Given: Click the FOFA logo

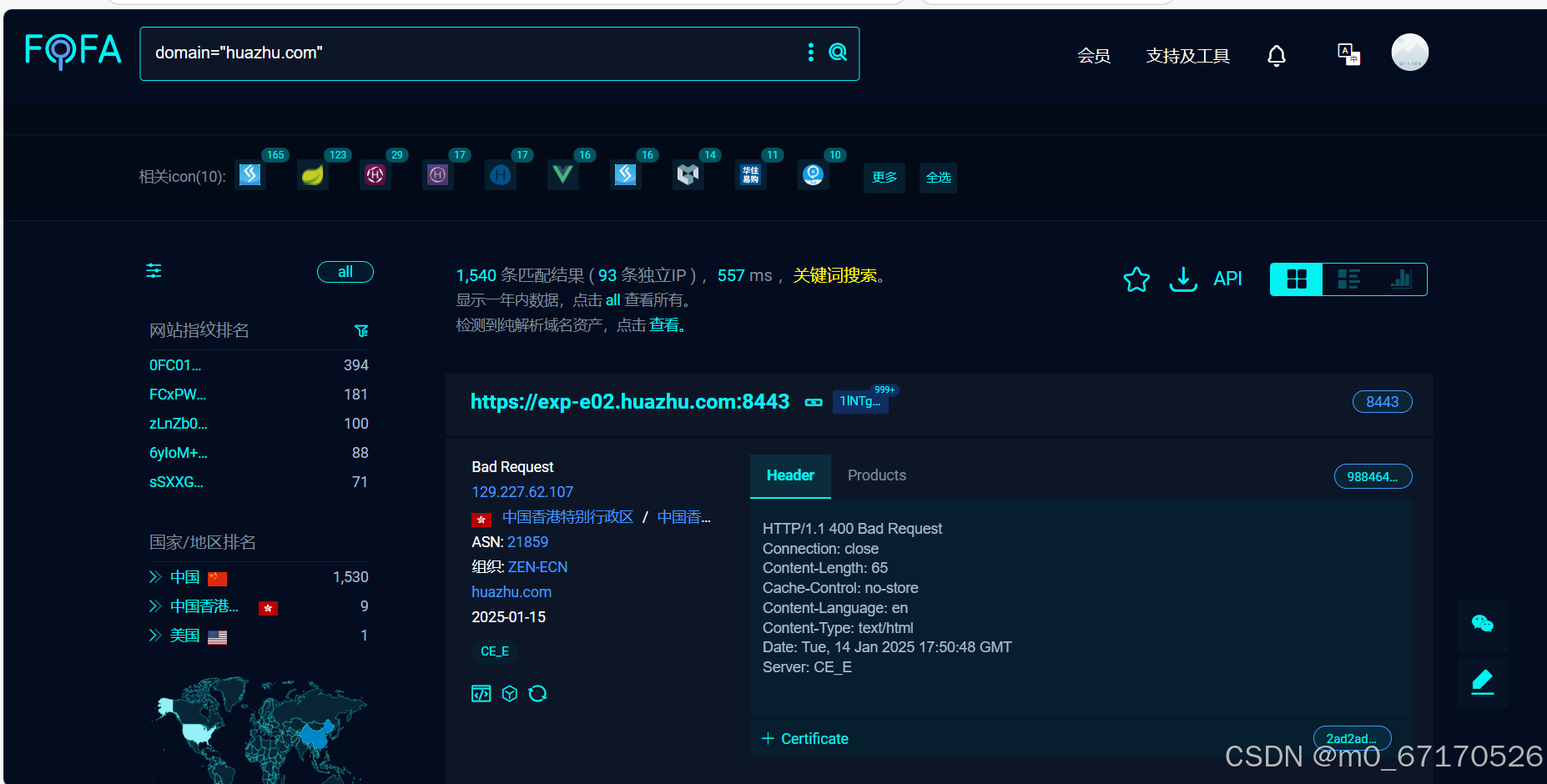Looking at the screenshot, I should (x=73, y=51).
